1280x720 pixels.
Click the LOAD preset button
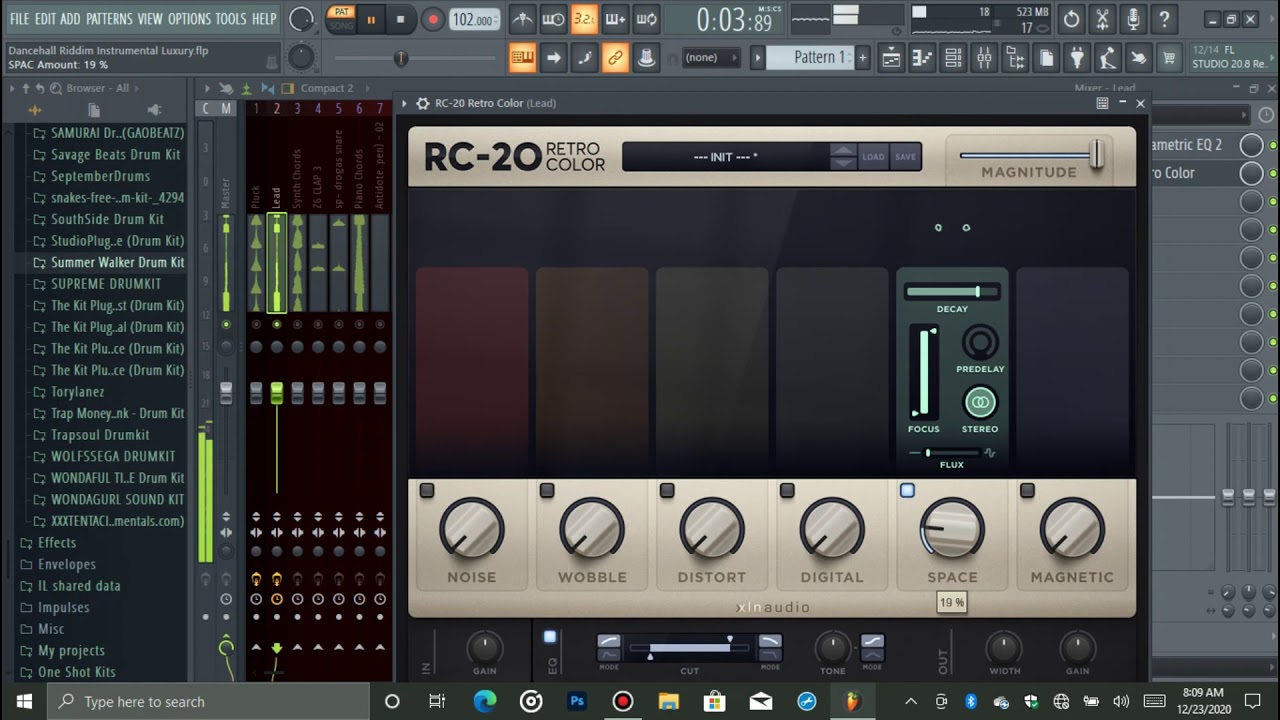pos(873,157)
